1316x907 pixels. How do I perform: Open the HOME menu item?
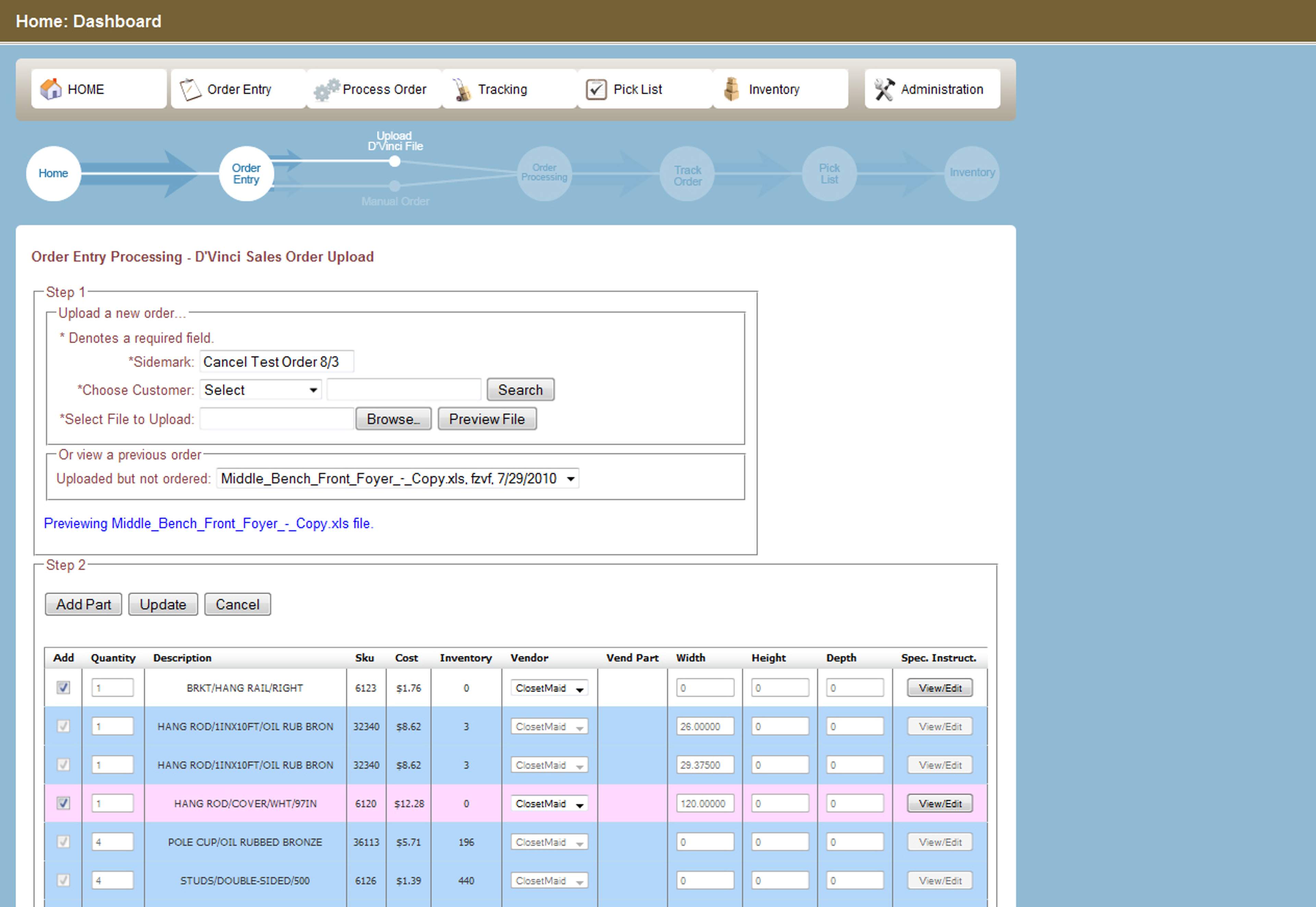[x=99, y=89]
